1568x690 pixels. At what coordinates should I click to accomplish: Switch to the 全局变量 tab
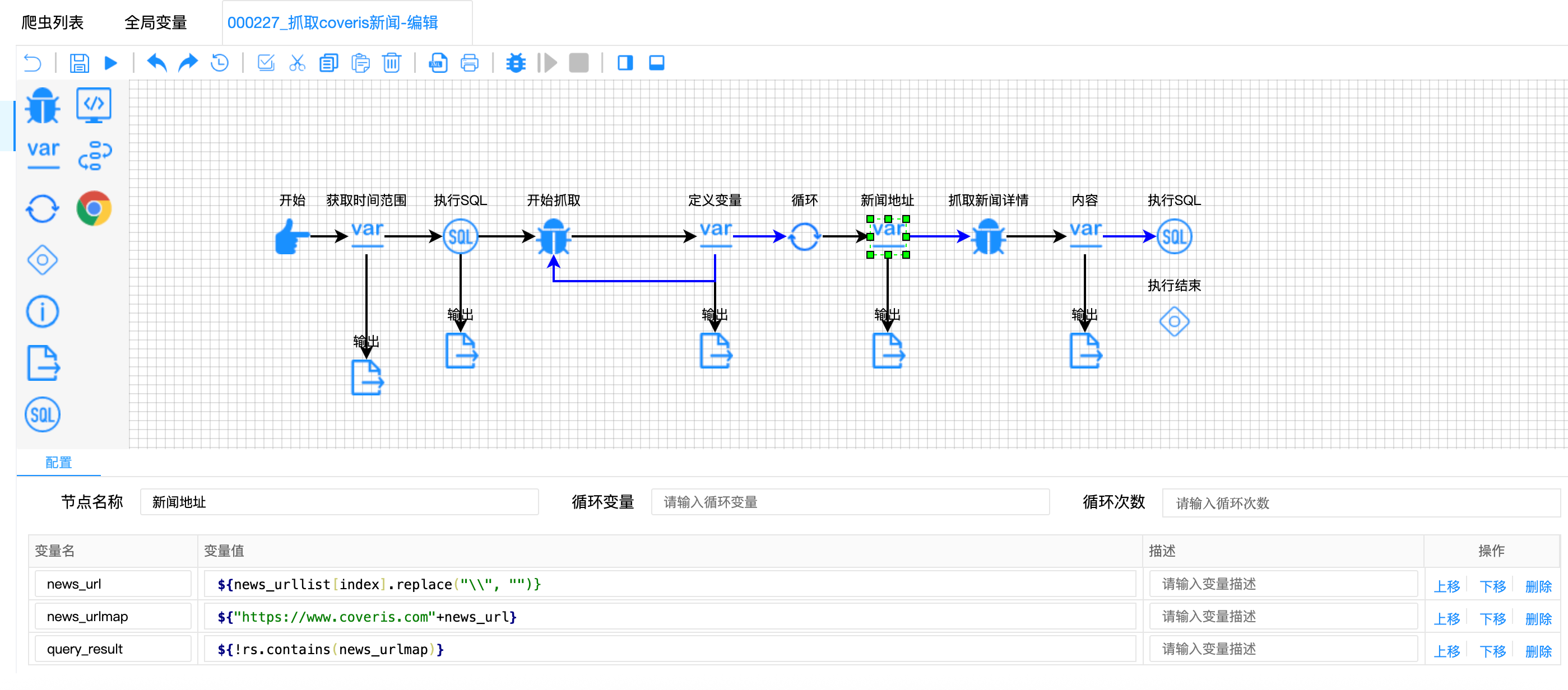(155, 23)
